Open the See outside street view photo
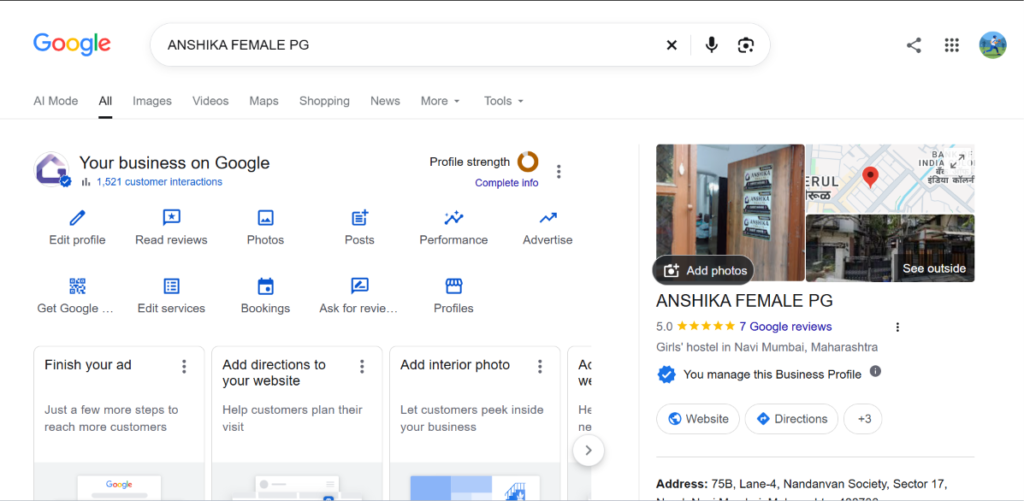Screen dimensions: 1024x501 (x=890, y=248)
